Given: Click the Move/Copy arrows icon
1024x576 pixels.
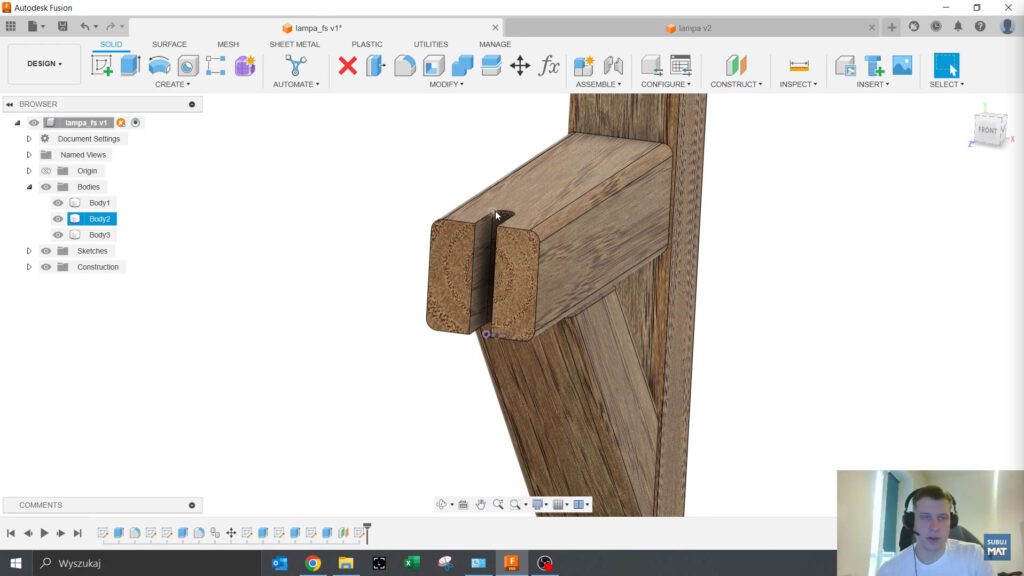Looking at the screenshot, I should click(x=520, y=66).
